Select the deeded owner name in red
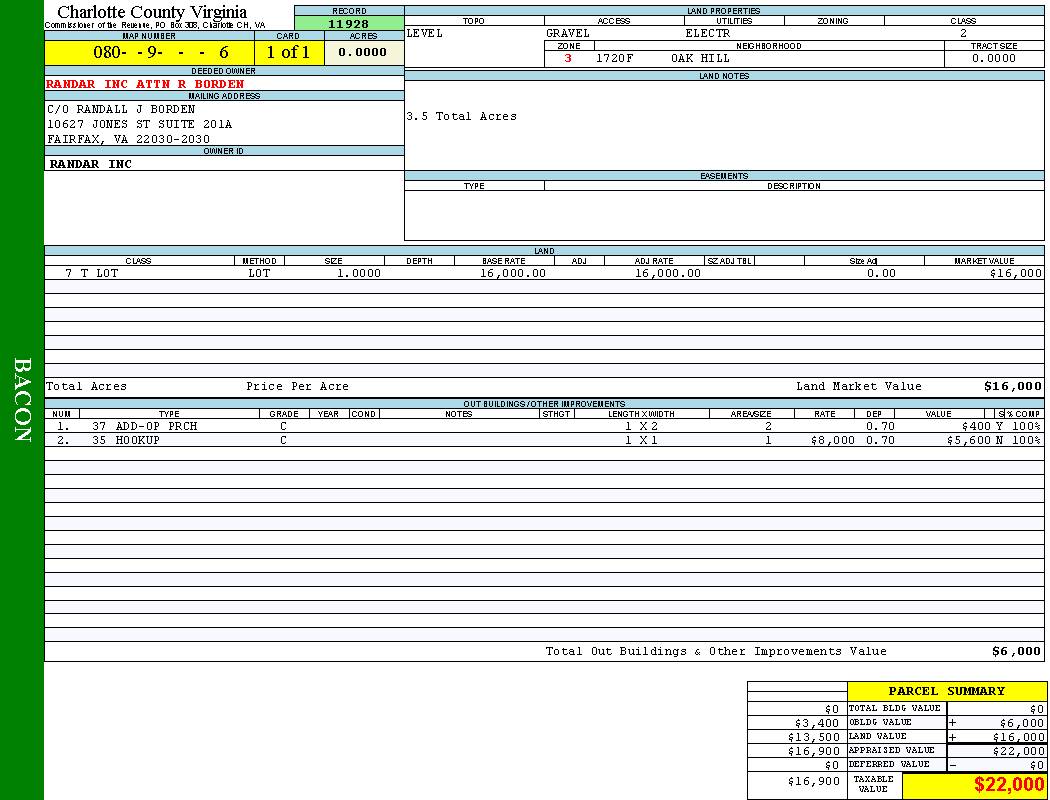 click(x=145, y=84)
